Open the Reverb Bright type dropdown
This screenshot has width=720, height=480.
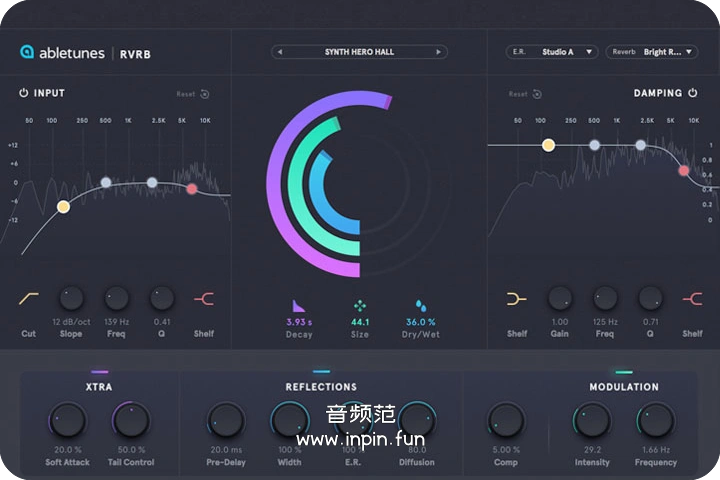click(650, 52)
